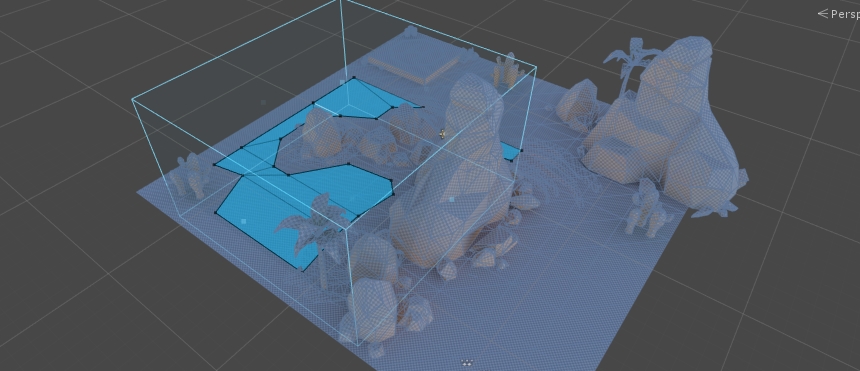Grab the volume box handle on its left face

tap(263, 102)
